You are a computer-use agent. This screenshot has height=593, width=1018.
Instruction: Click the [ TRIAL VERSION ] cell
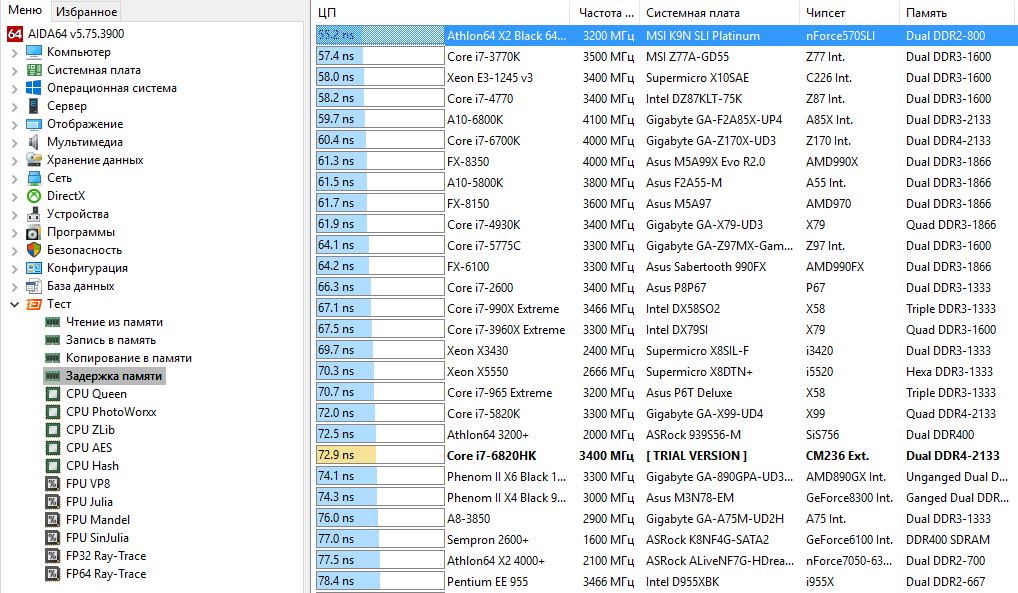click(696, 455)
